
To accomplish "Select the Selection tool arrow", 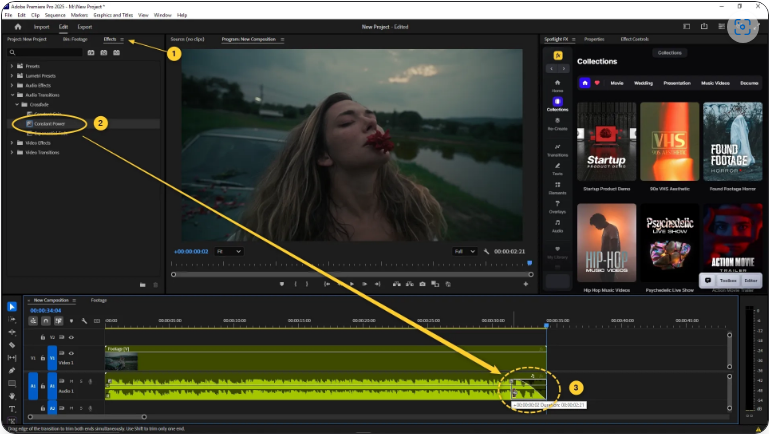I will [12, 306].
